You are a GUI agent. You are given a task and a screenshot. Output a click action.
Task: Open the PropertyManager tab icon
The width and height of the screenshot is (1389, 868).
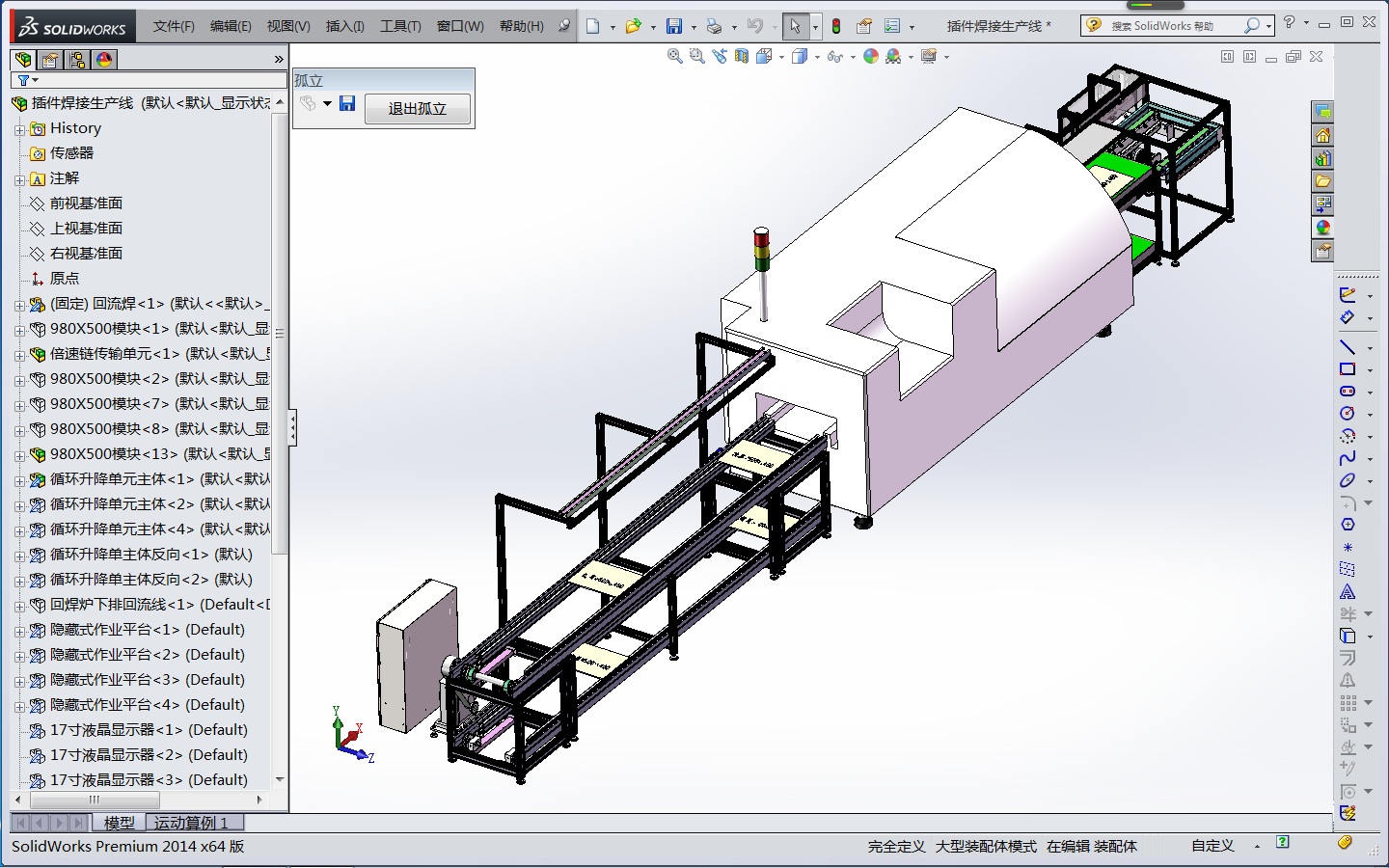50,60
